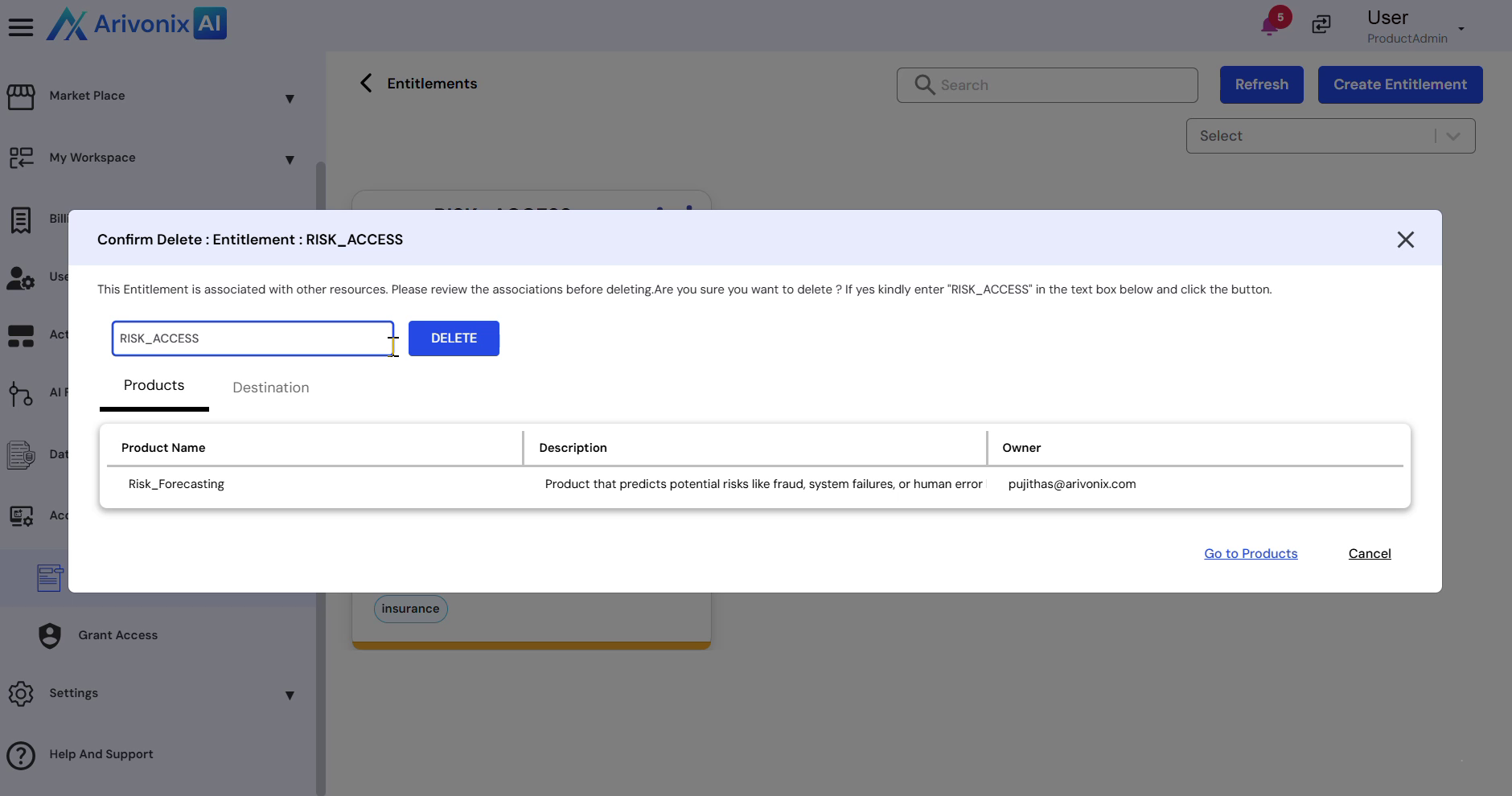This screenshot has height=796, width=1512.
Task: Expand the My Workspace menu arrow
Action: 290,160
